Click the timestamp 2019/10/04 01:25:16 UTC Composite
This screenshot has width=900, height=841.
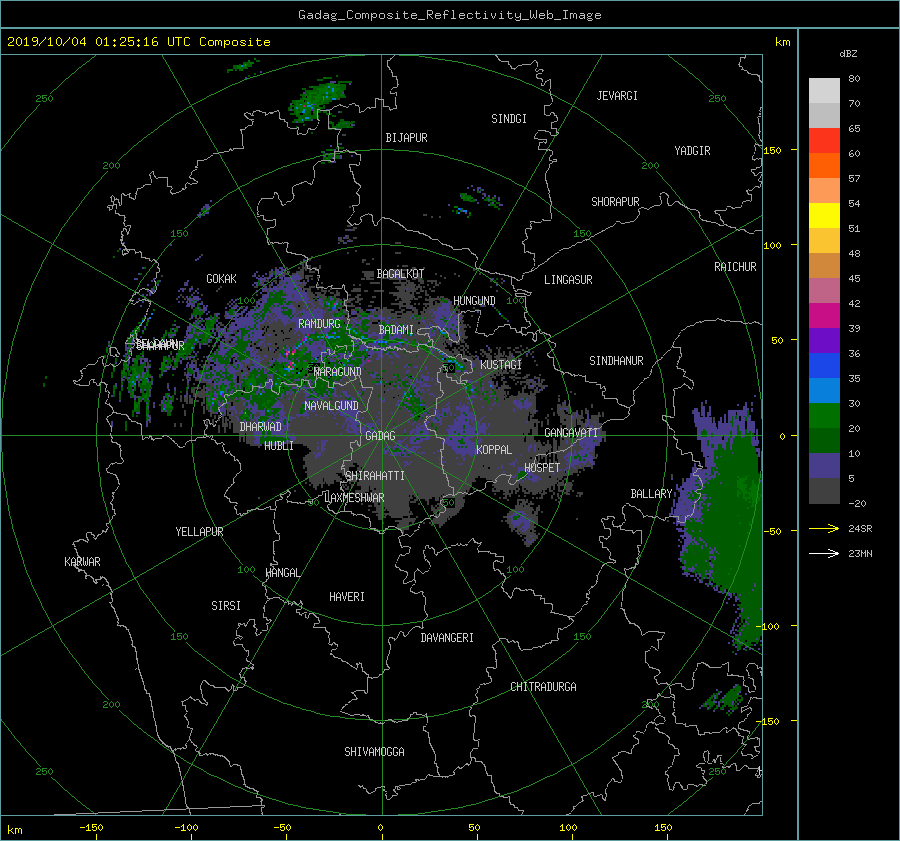[138, 42]
